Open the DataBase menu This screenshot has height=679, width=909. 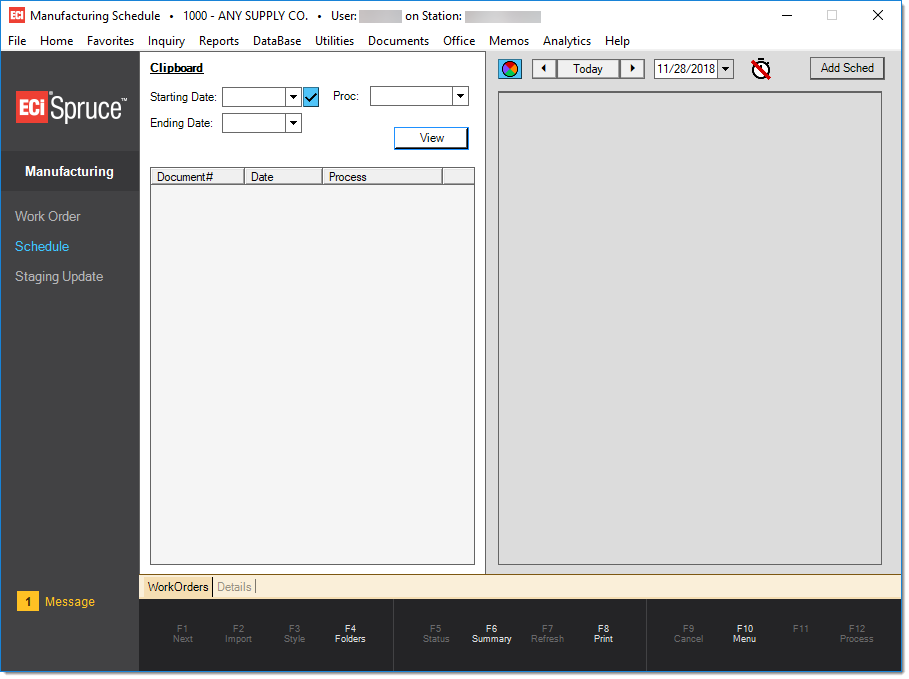coord(277,41)
